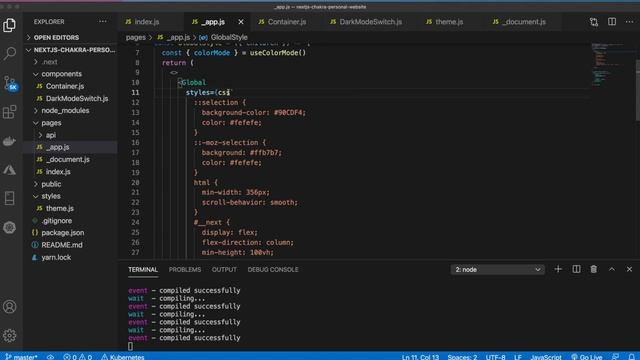
Task: Open Source Control view with badge
Action: coord(10,83)
